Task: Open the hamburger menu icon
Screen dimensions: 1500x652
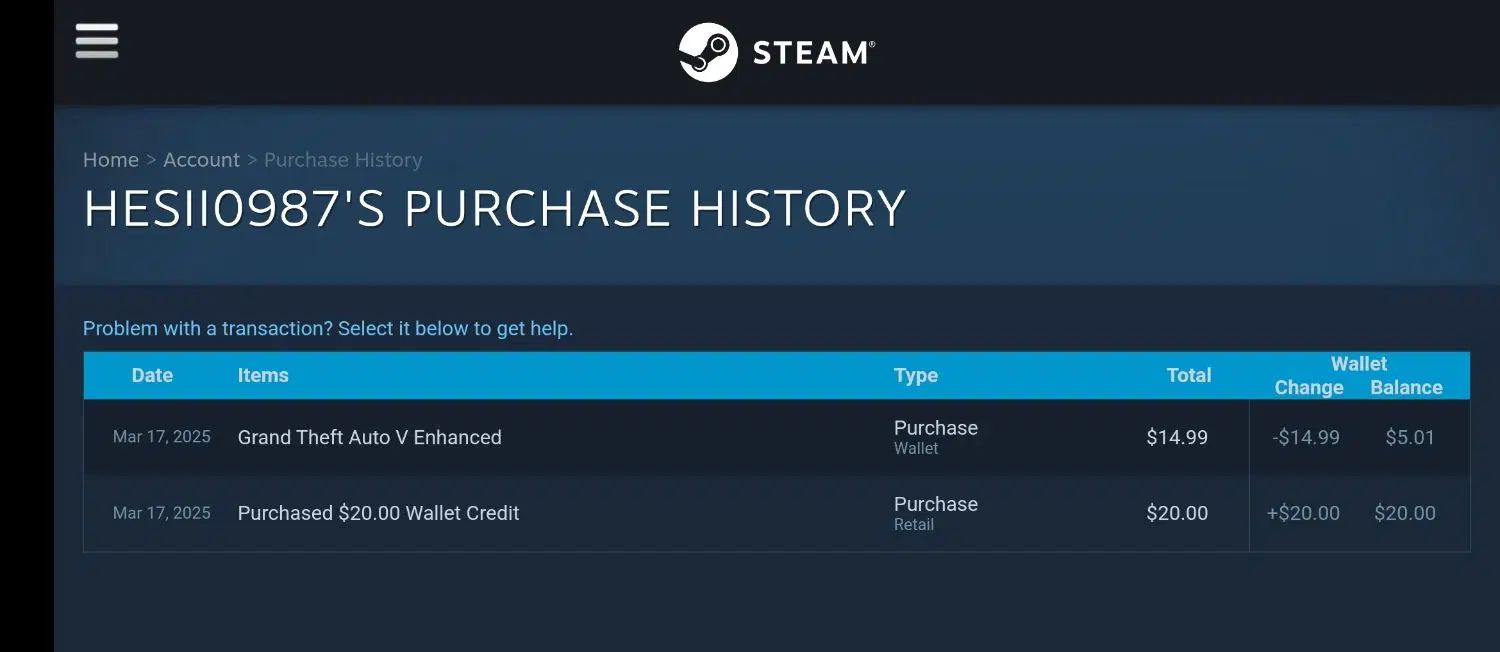Action: pyautogui.click(x=97, y=41)
